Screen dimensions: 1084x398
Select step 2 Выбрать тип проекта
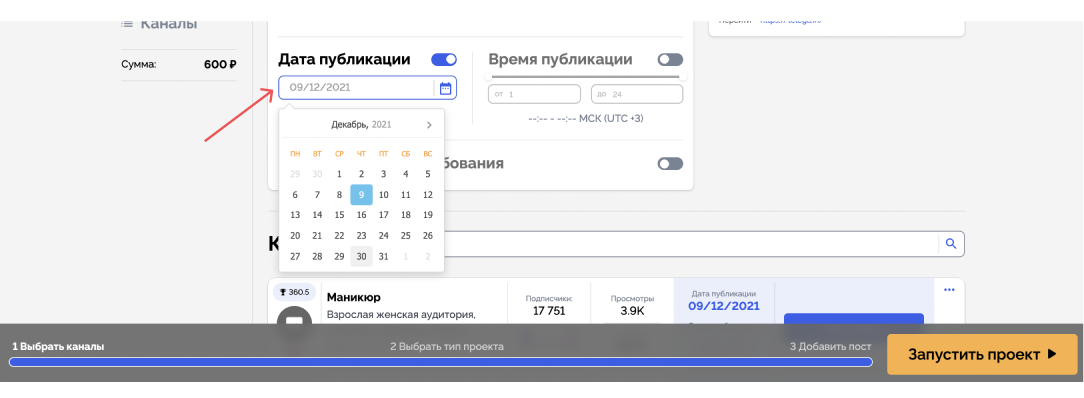pyautogui.click(x=447, y=346)
